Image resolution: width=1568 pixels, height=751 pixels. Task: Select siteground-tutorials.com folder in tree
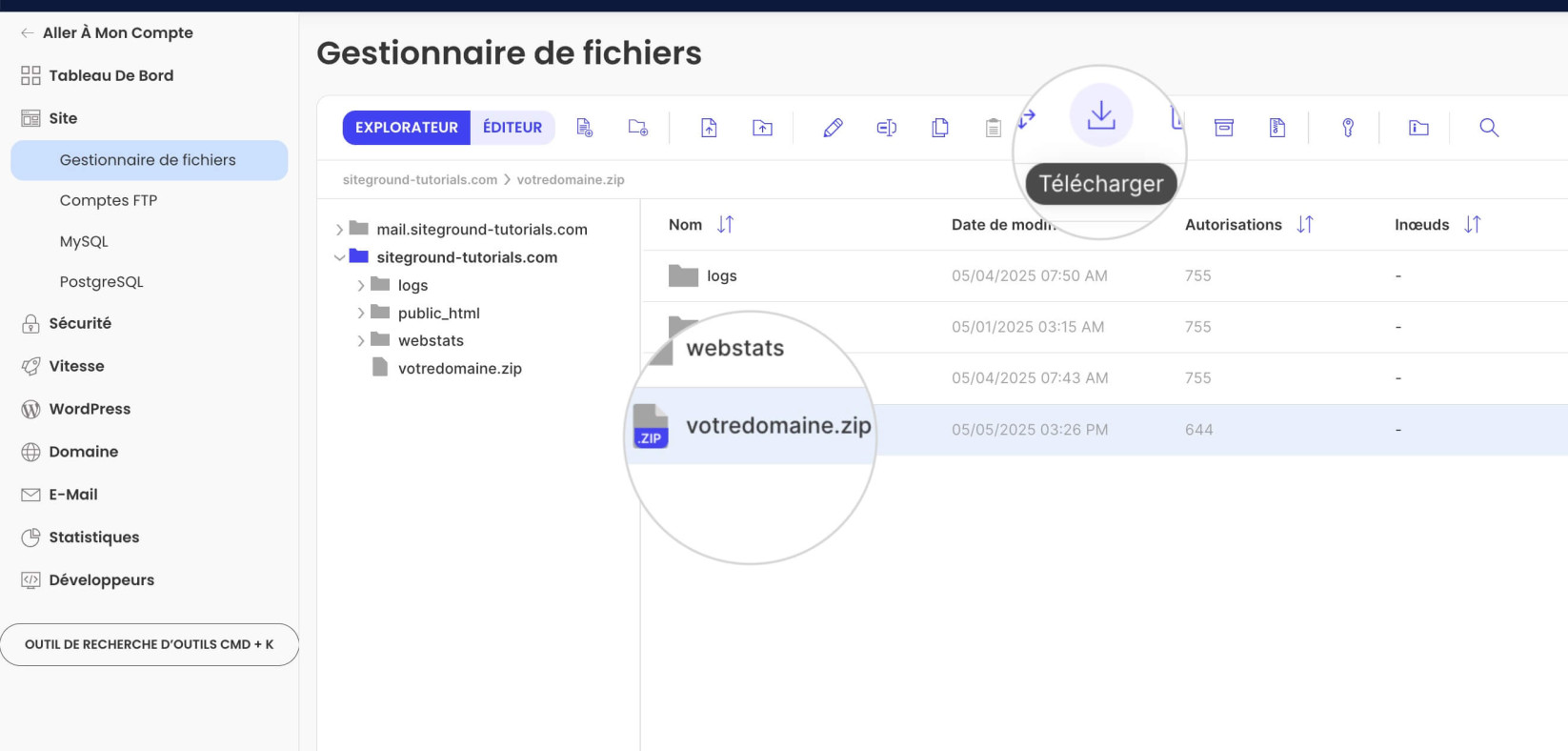467,257
